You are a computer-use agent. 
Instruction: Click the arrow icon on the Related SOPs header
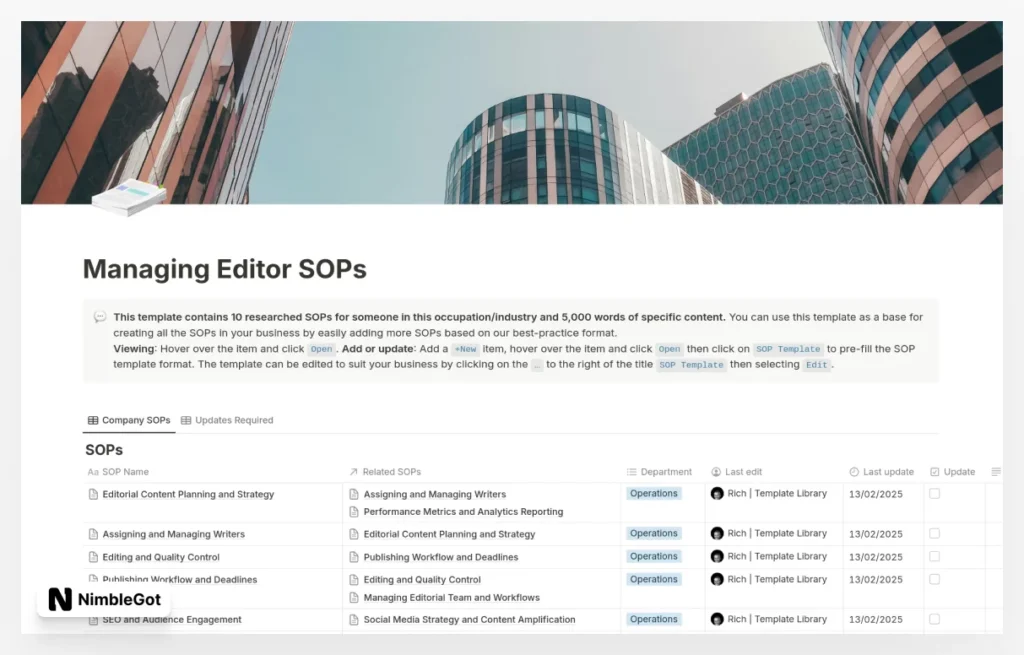(353, 471)
